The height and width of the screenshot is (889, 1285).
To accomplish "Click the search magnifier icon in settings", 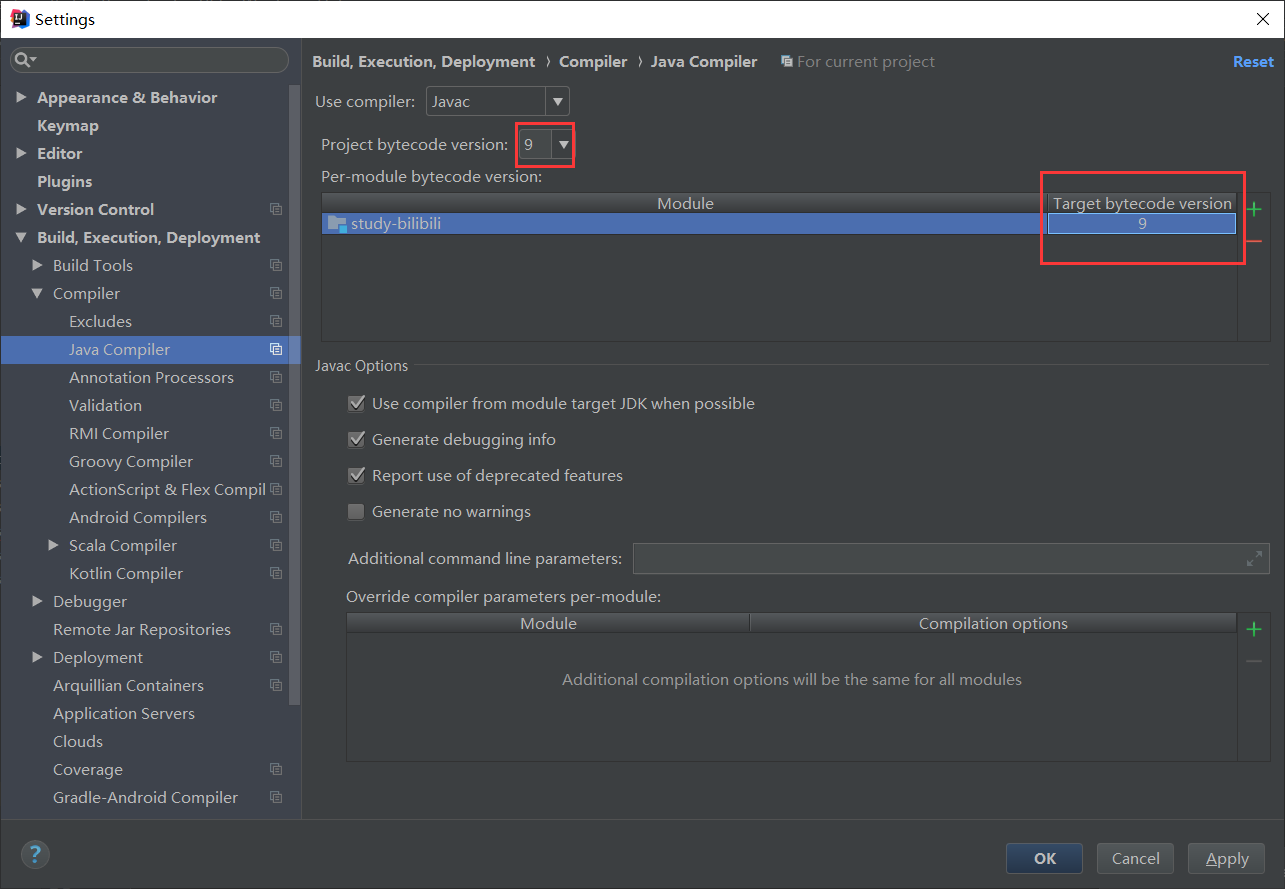I will (24, 61).
